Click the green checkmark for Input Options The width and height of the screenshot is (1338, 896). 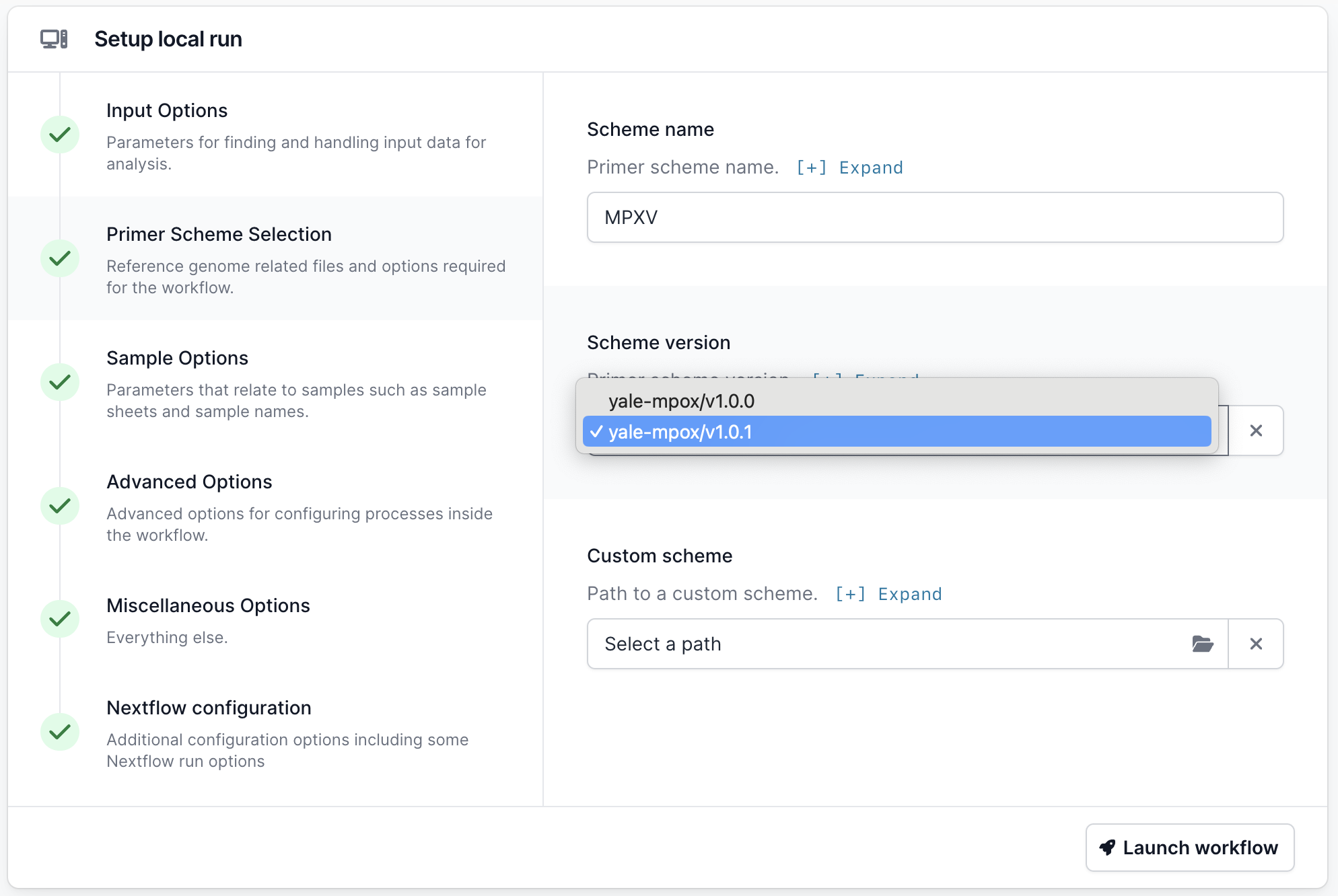[x=60, y=135]
